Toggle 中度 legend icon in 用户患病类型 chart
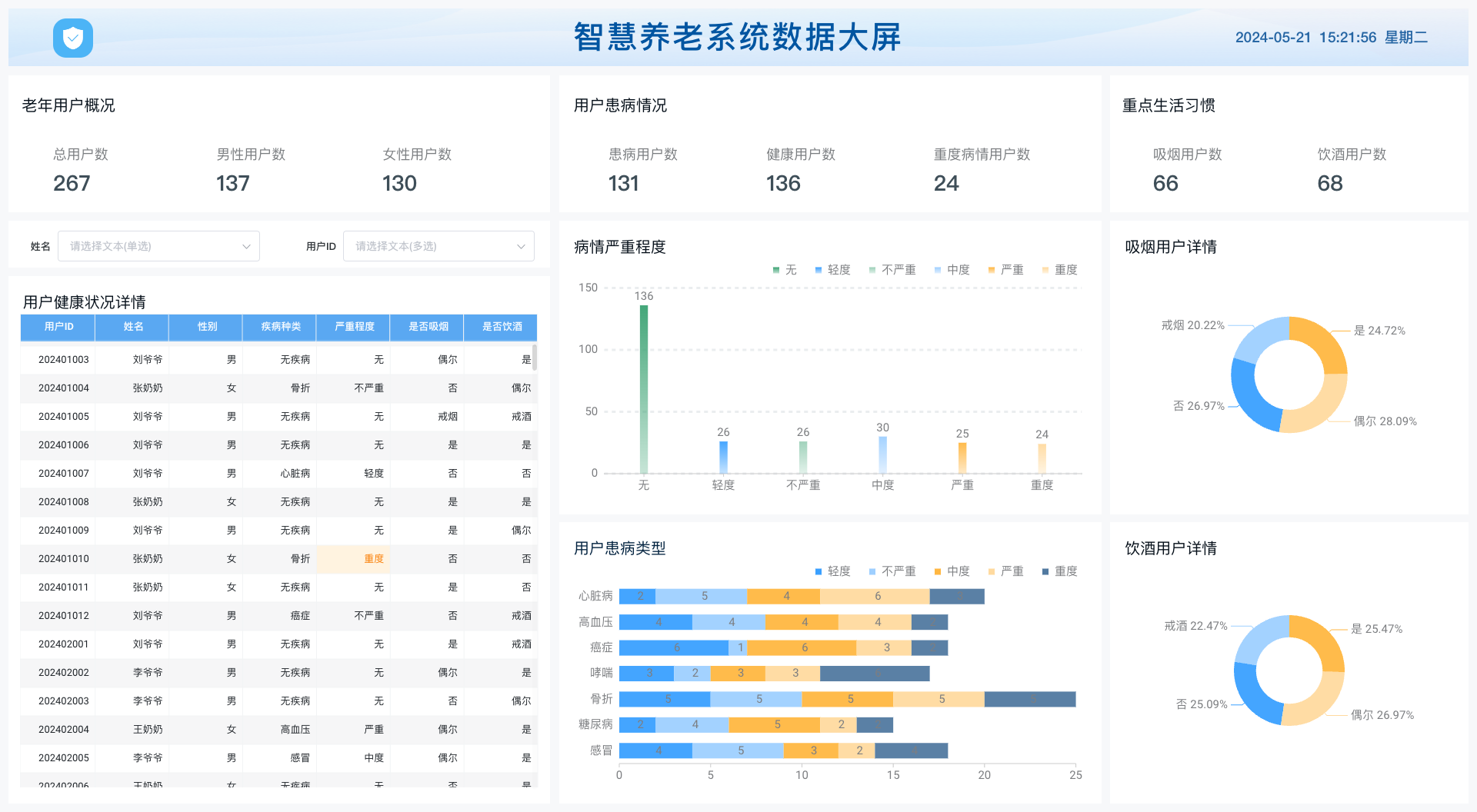 pos(938,571)
